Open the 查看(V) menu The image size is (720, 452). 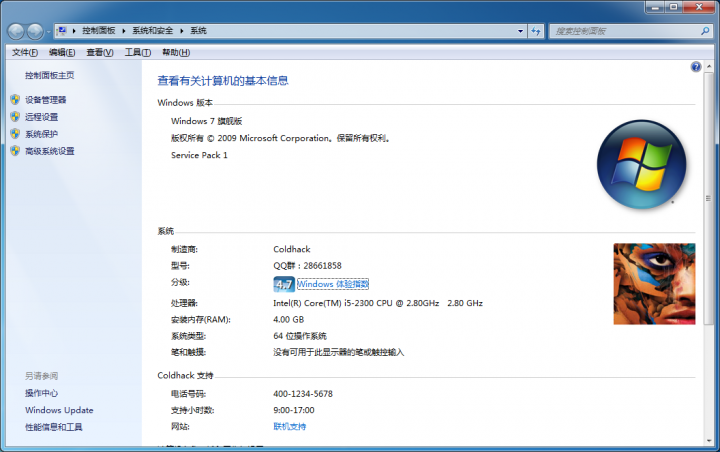pos(100,52)
